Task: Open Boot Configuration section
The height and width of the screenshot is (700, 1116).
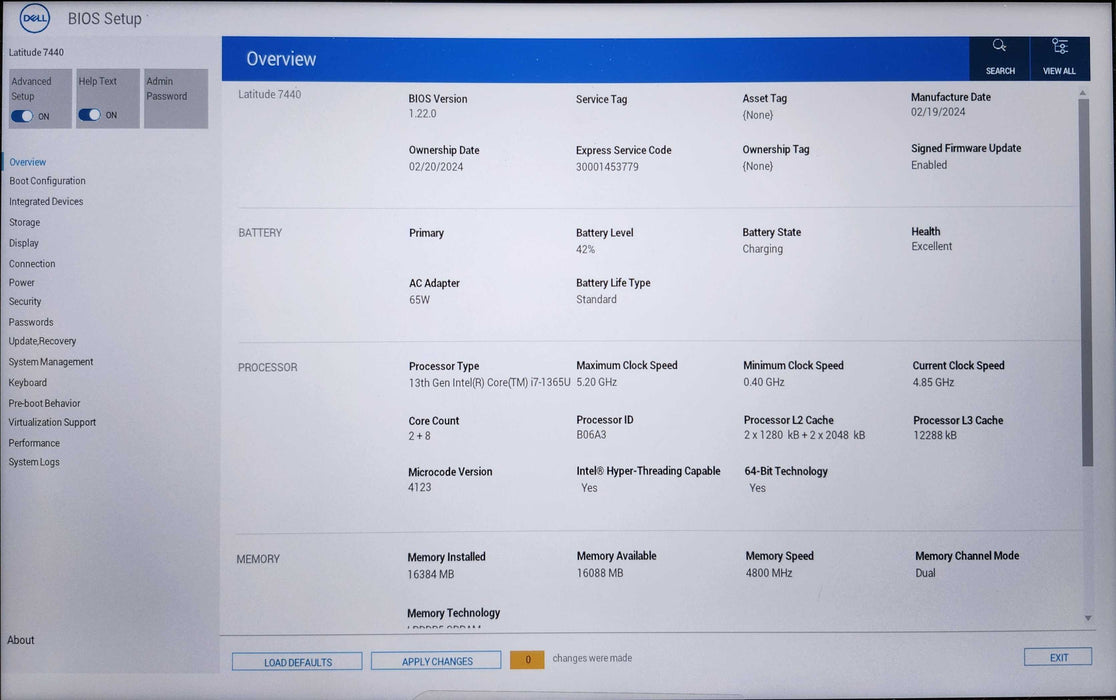Action: tap(47, 181)
